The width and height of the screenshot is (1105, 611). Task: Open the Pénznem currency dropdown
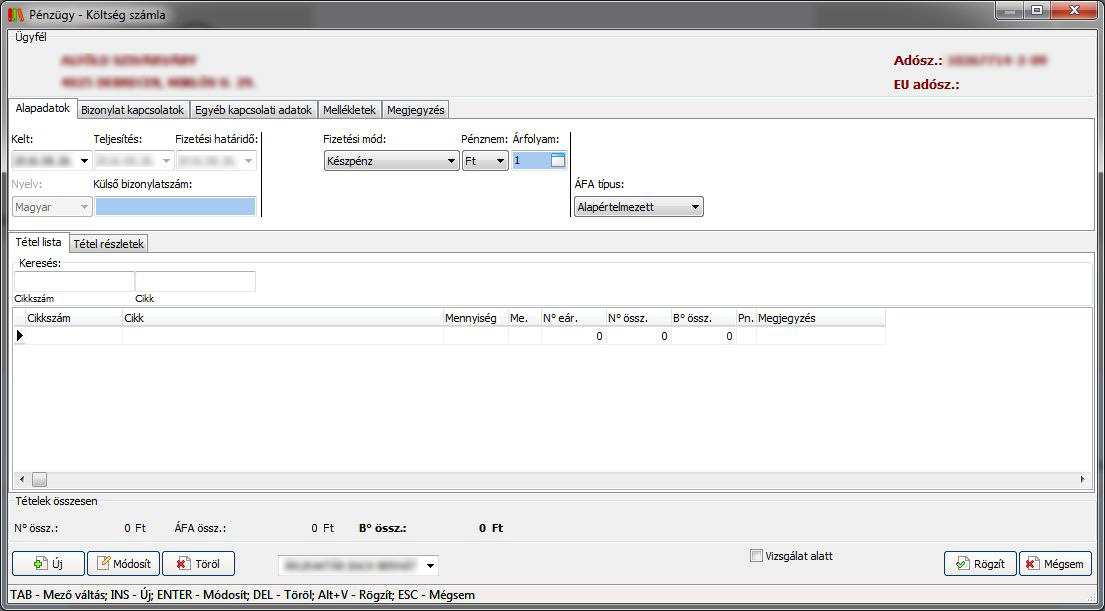pyautogui.click(x=500, y=161)
